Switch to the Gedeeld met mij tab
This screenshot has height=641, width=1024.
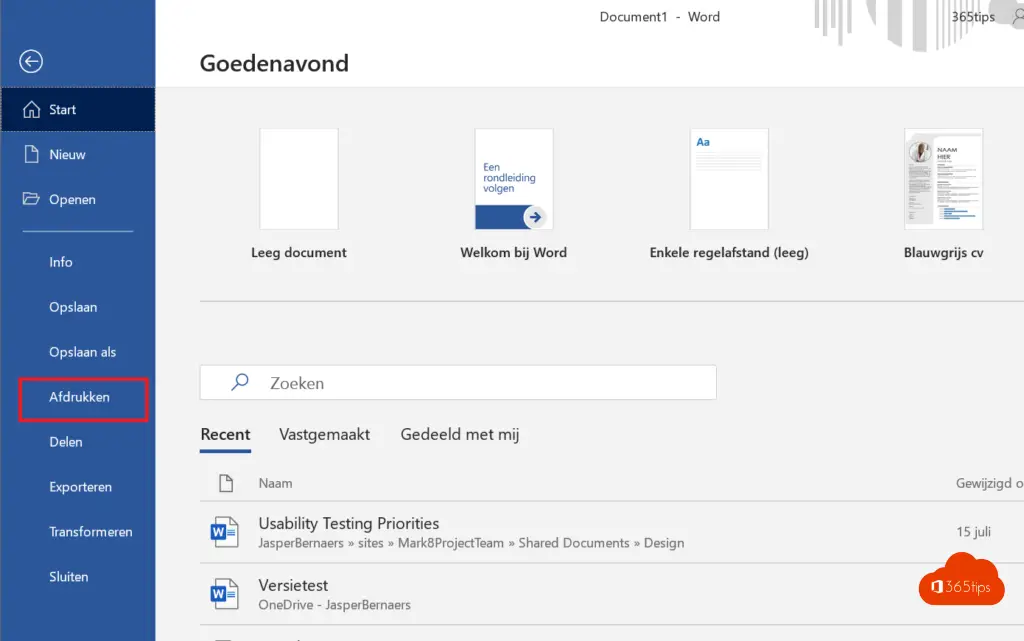(459, 434)
